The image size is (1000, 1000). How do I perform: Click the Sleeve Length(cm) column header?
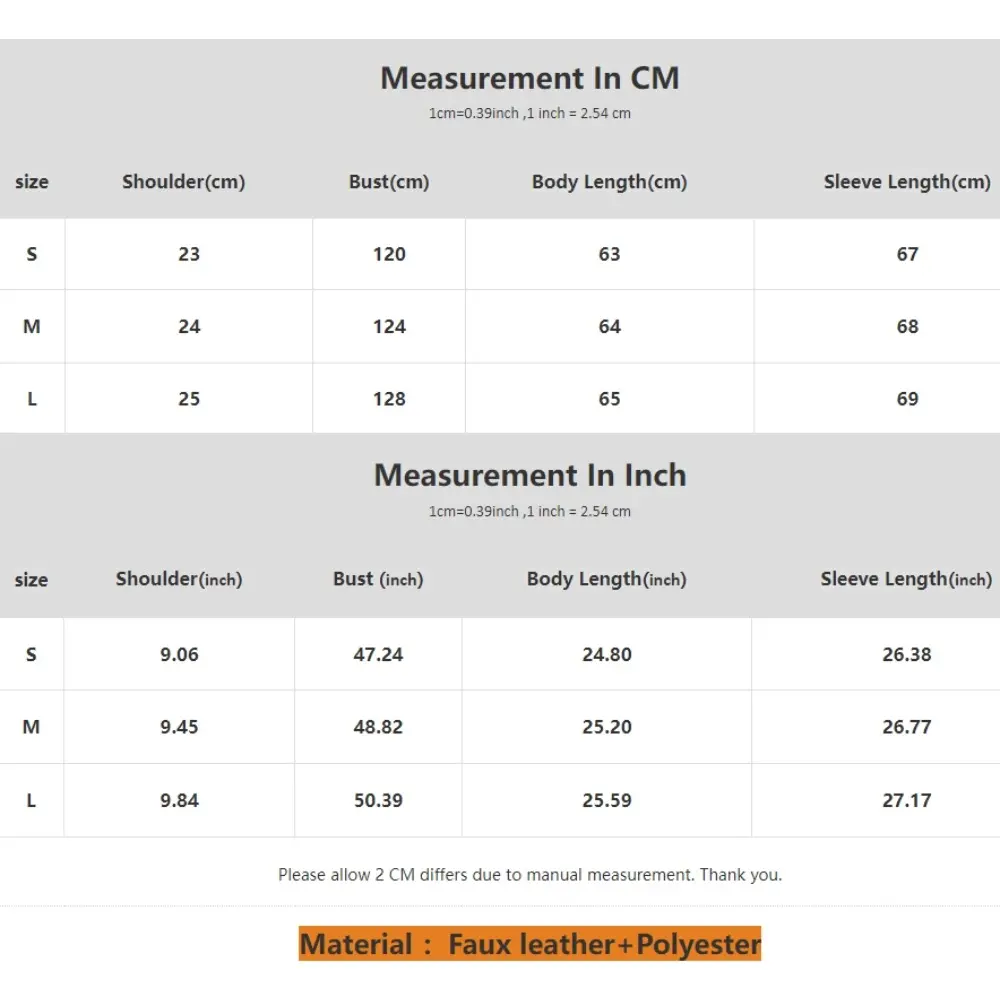tap(907, 182)
